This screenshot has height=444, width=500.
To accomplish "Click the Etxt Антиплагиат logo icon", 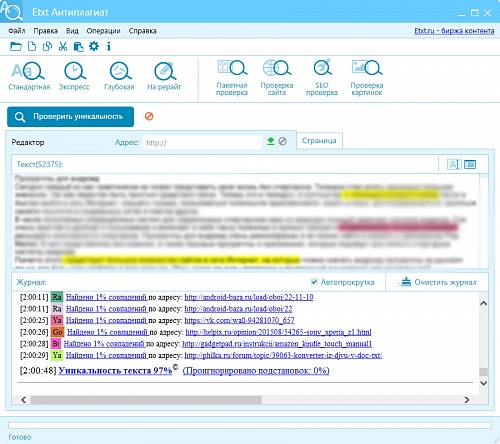I will pyautogui.click(x=11, y=11).
